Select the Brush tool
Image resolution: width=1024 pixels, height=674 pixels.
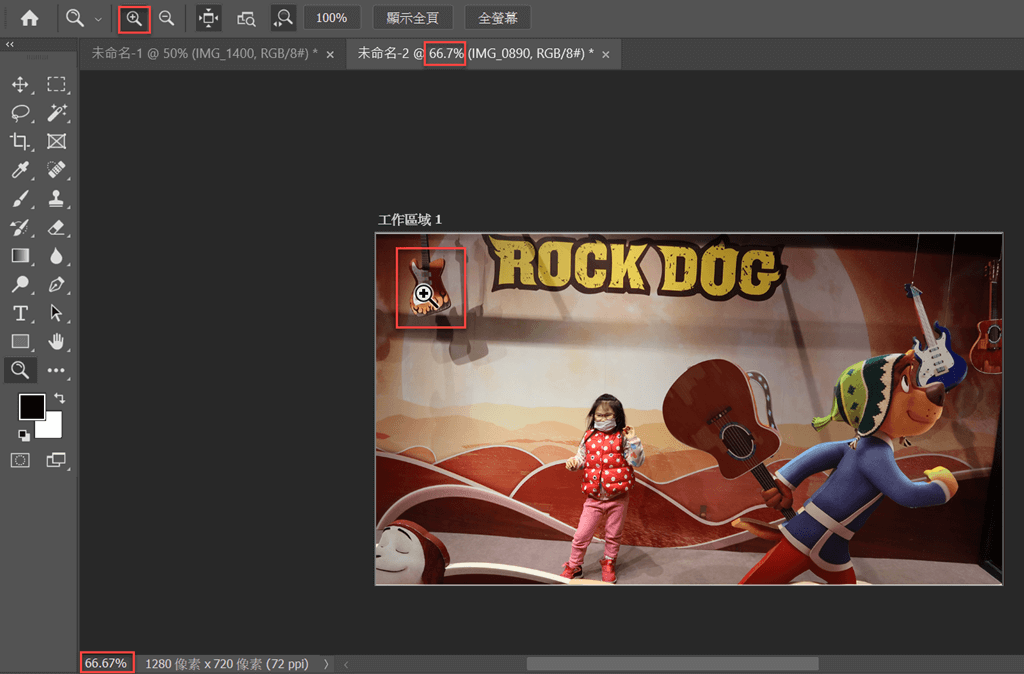[x=20, y=199]
